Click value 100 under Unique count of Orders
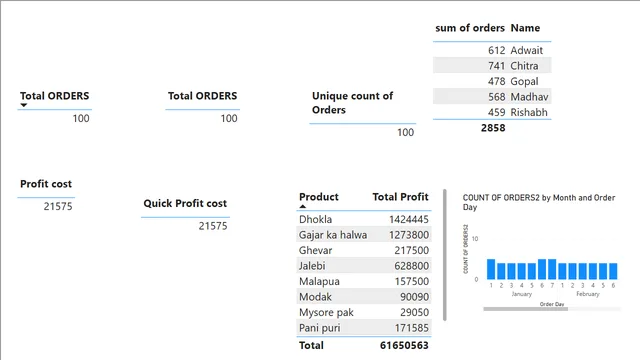The width and height of the screenshot is (640, 360). (x=405, y=132)
